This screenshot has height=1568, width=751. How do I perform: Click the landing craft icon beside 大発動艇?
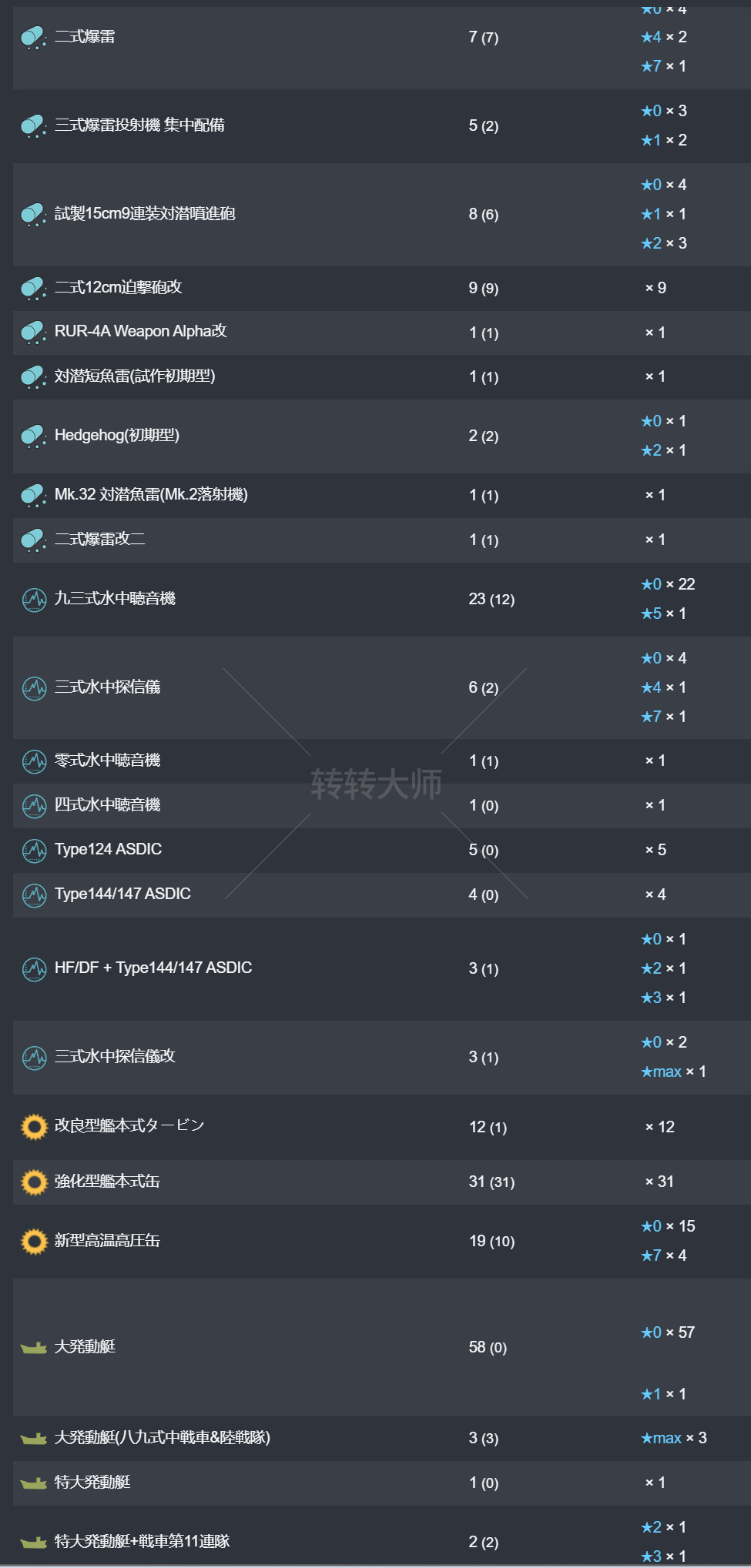click(x=34, y=1347)
